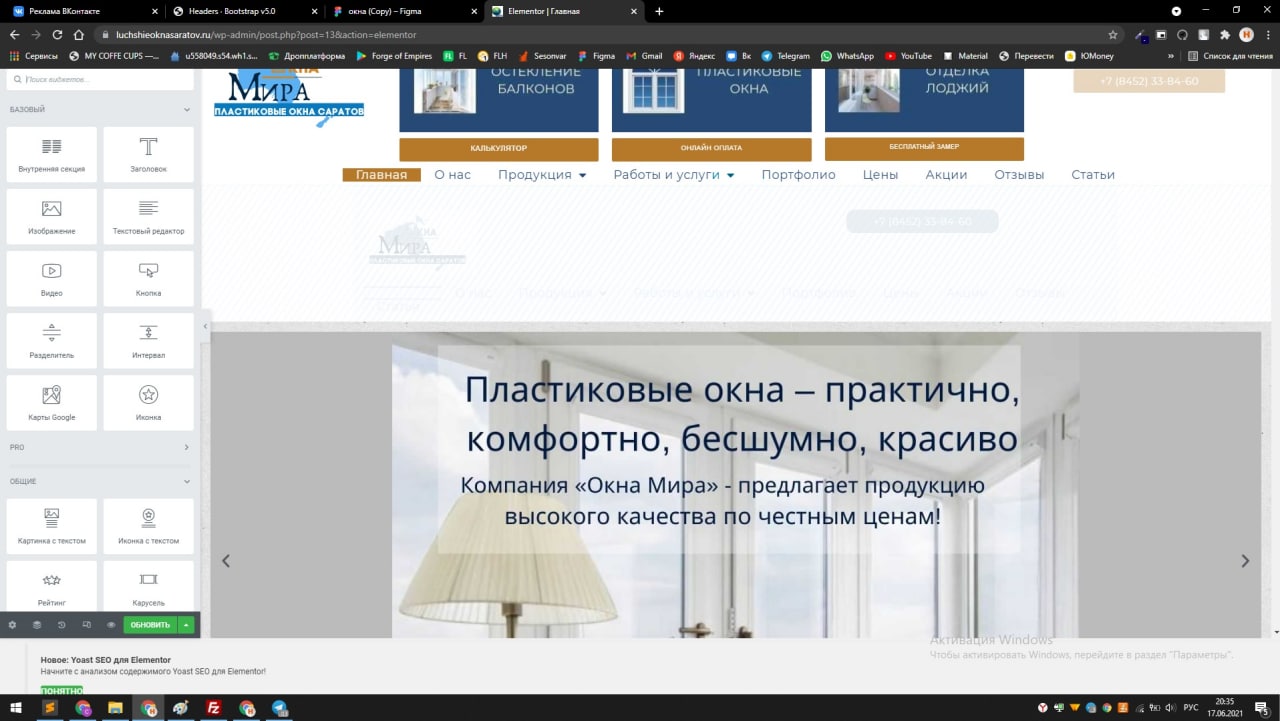The width and height of the screenshot is (1280, 721).
Task: Select the Video (Видео) widget
Action: click(x=52, y=278)
